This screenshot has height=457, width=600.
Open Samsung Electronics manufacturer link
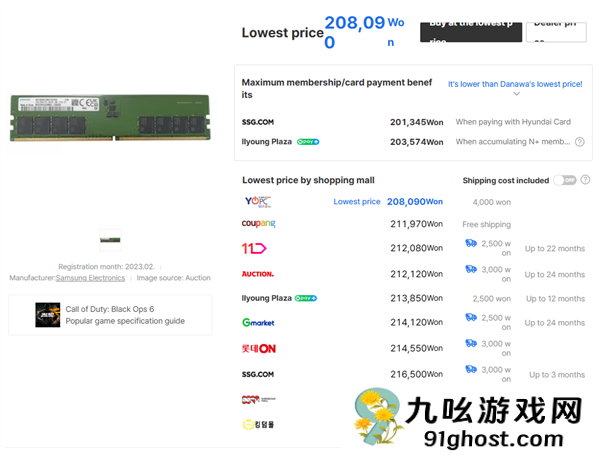90,278
